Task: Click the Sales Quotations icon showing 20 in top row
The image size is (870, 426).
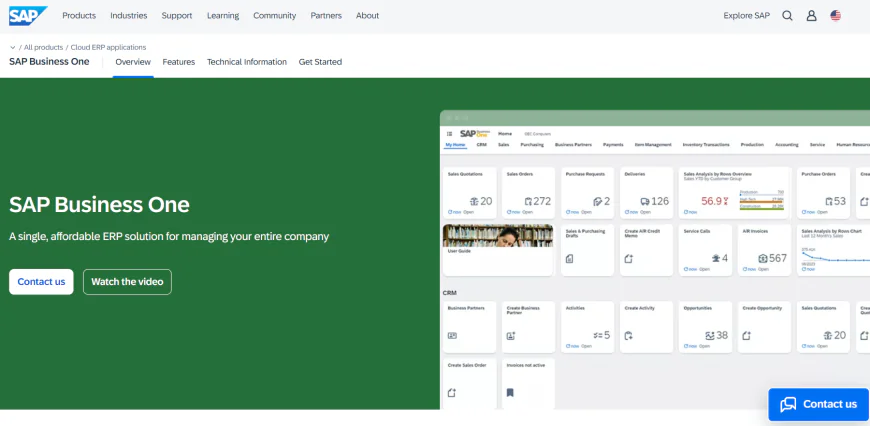Action: point(474,201)
